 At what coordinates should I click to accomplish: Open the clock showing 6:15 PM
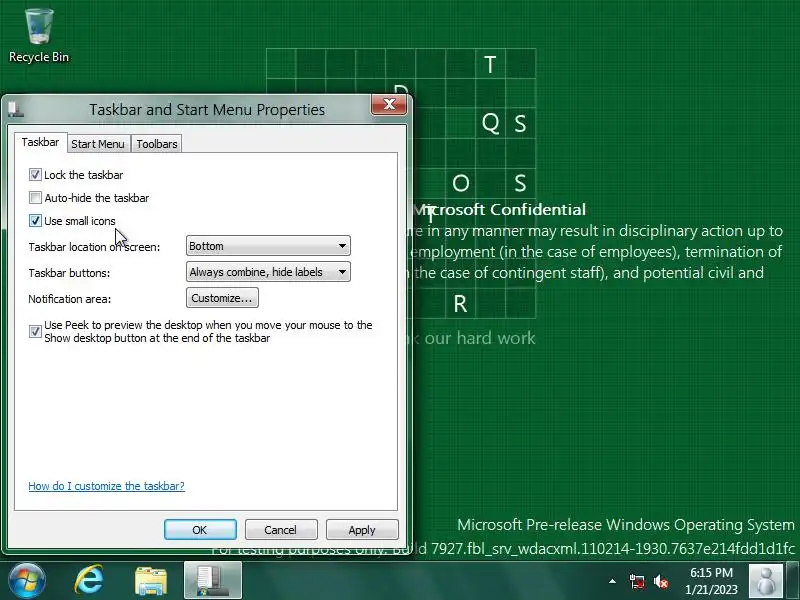click(711, 581)
